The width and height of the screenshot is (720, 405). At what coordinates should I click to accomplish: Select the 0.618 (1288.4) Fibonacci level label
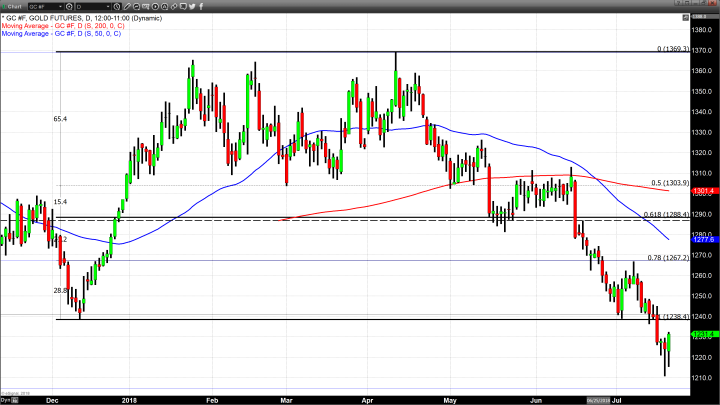point(668,214)
